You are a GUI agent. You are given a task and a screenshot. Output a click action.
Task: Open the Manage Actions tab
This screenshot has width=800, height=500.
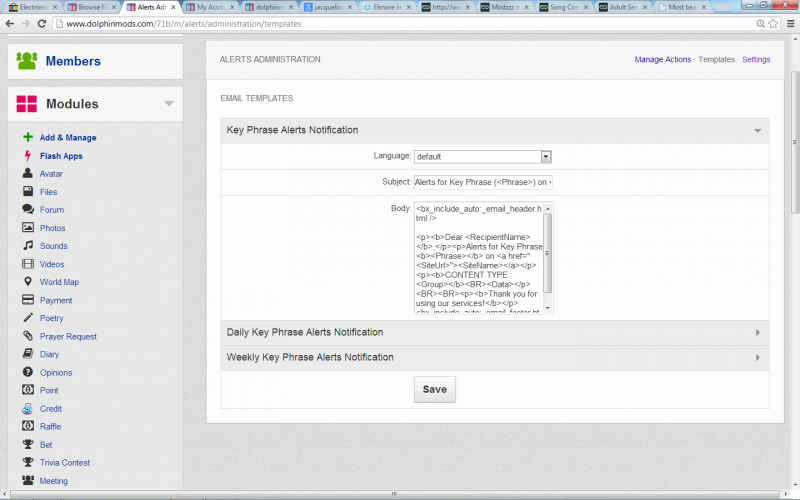point(662,60)
